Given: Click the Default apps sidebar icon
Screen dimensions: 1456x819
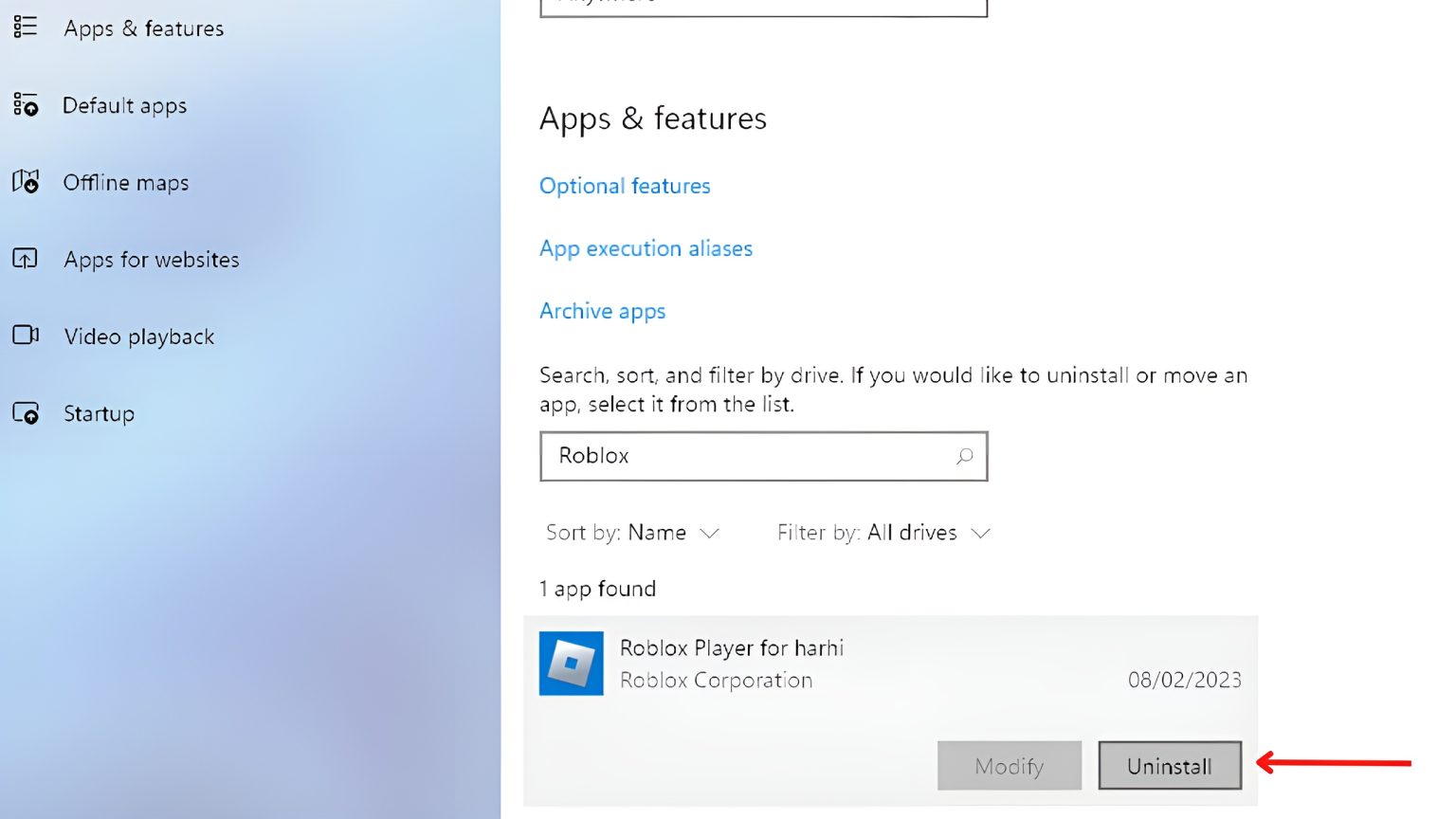Looking at the screenshot, I should 26,104.
